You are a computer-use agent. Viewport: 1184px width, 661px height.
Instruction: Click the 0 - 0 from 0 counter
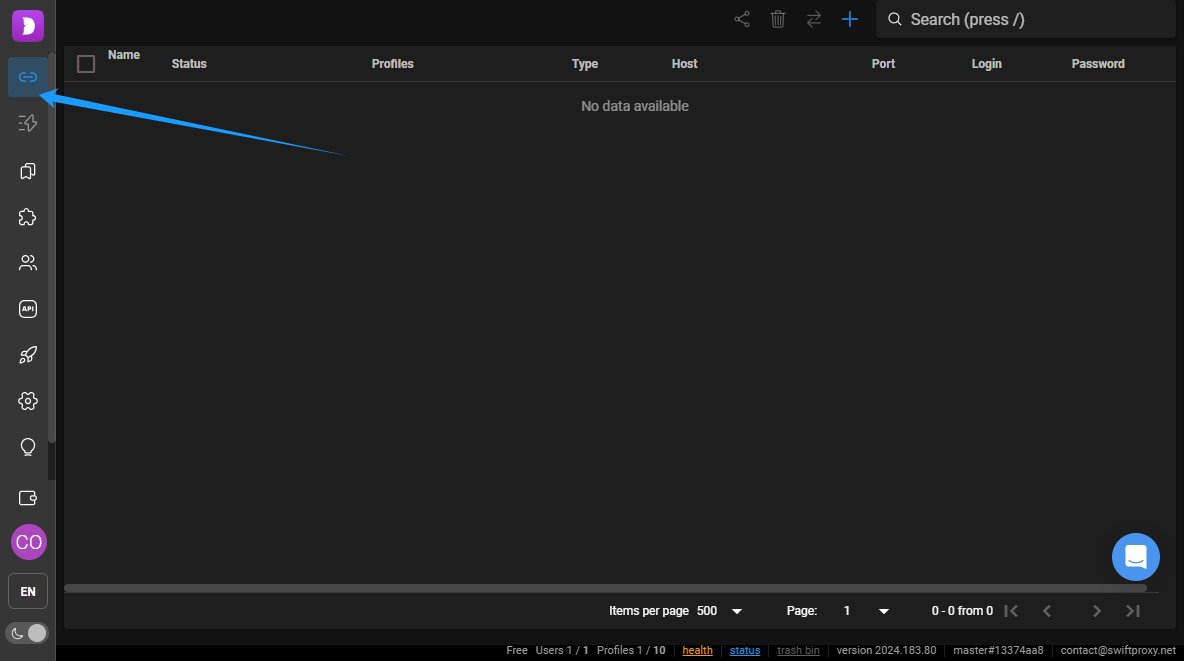962,611
